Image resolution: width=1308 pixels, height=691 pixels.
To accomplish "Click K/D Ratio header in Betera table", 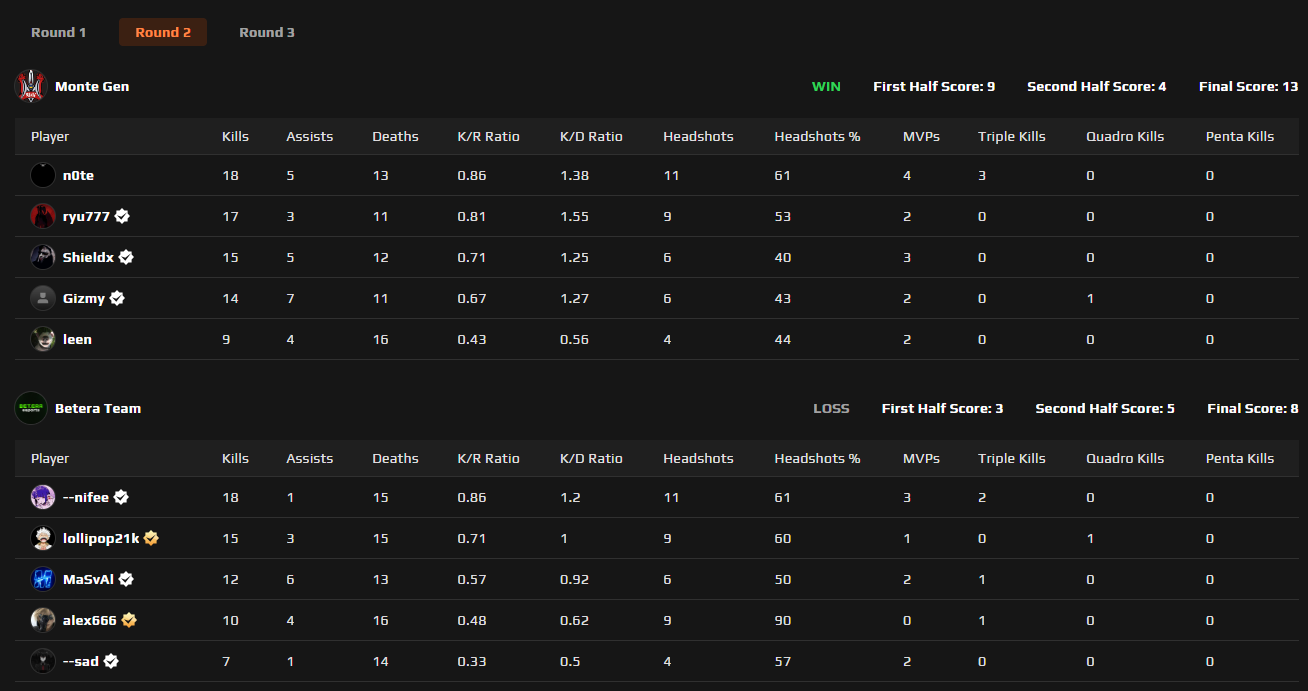I will tap(591, 458).
